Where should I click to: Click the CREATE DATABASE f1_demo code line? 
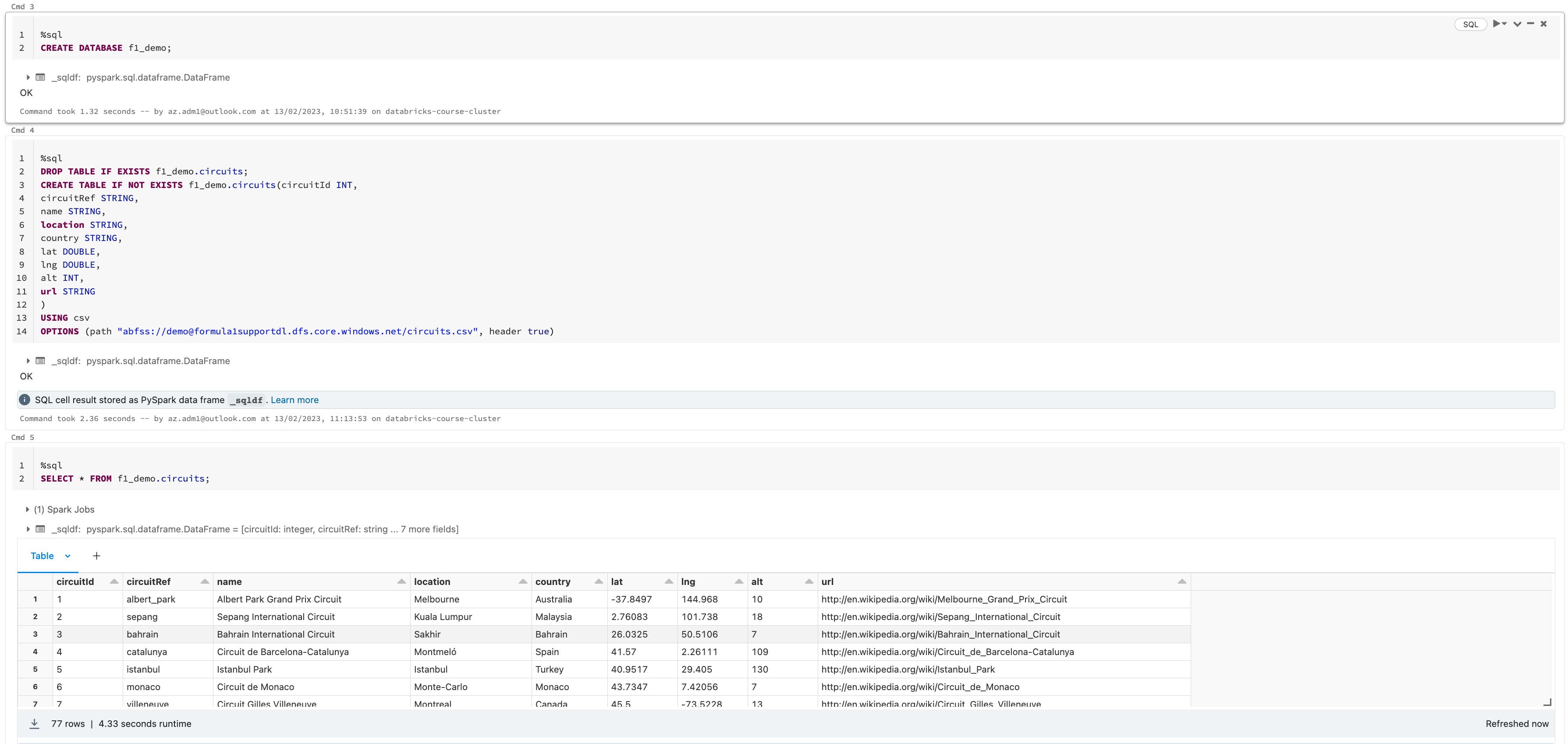[106, 48]
